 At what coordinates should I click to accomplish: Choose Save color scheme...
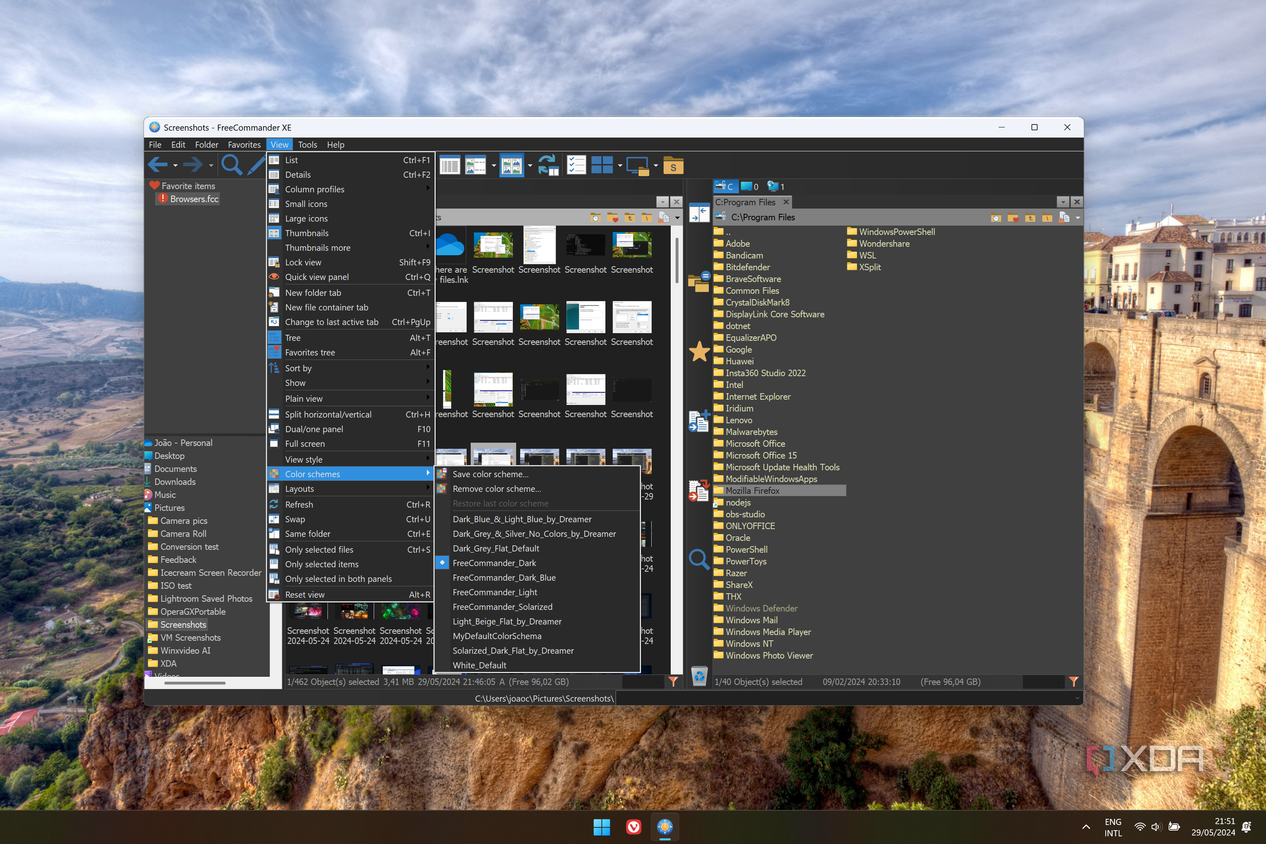pos(537,474)
